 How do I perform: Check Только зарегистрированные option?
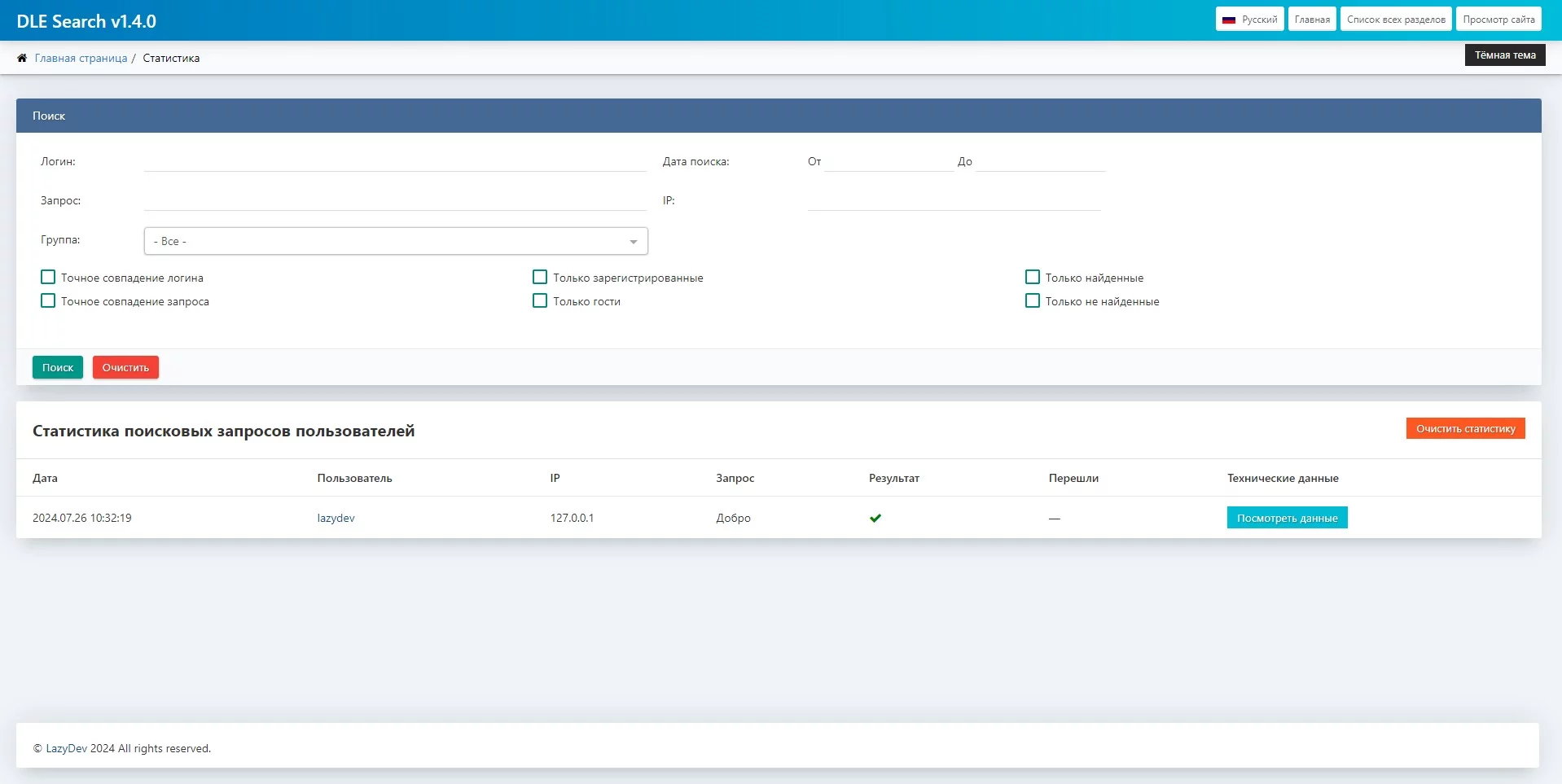540,278
